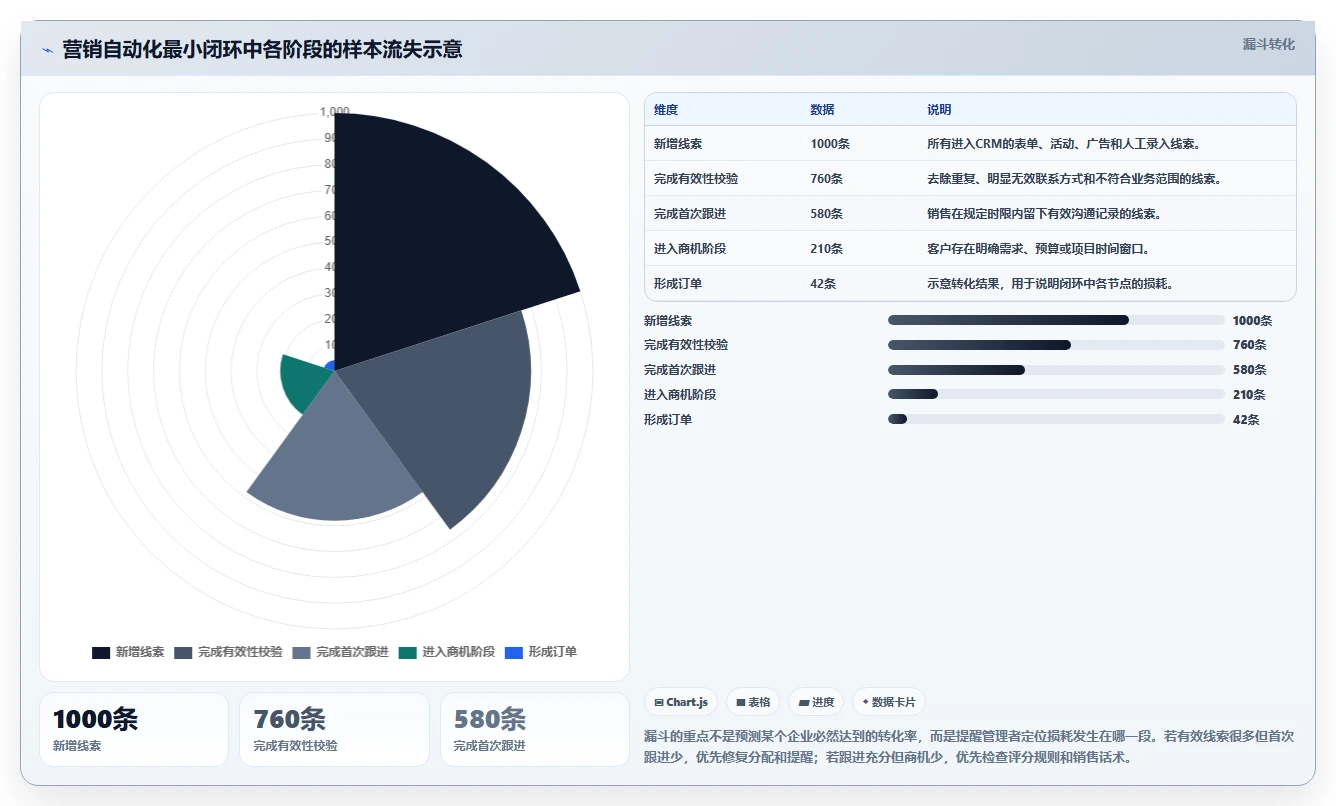Click the 形成订单 label in progress list
The width and height of the screenshot is (1336, 806).
668,420
